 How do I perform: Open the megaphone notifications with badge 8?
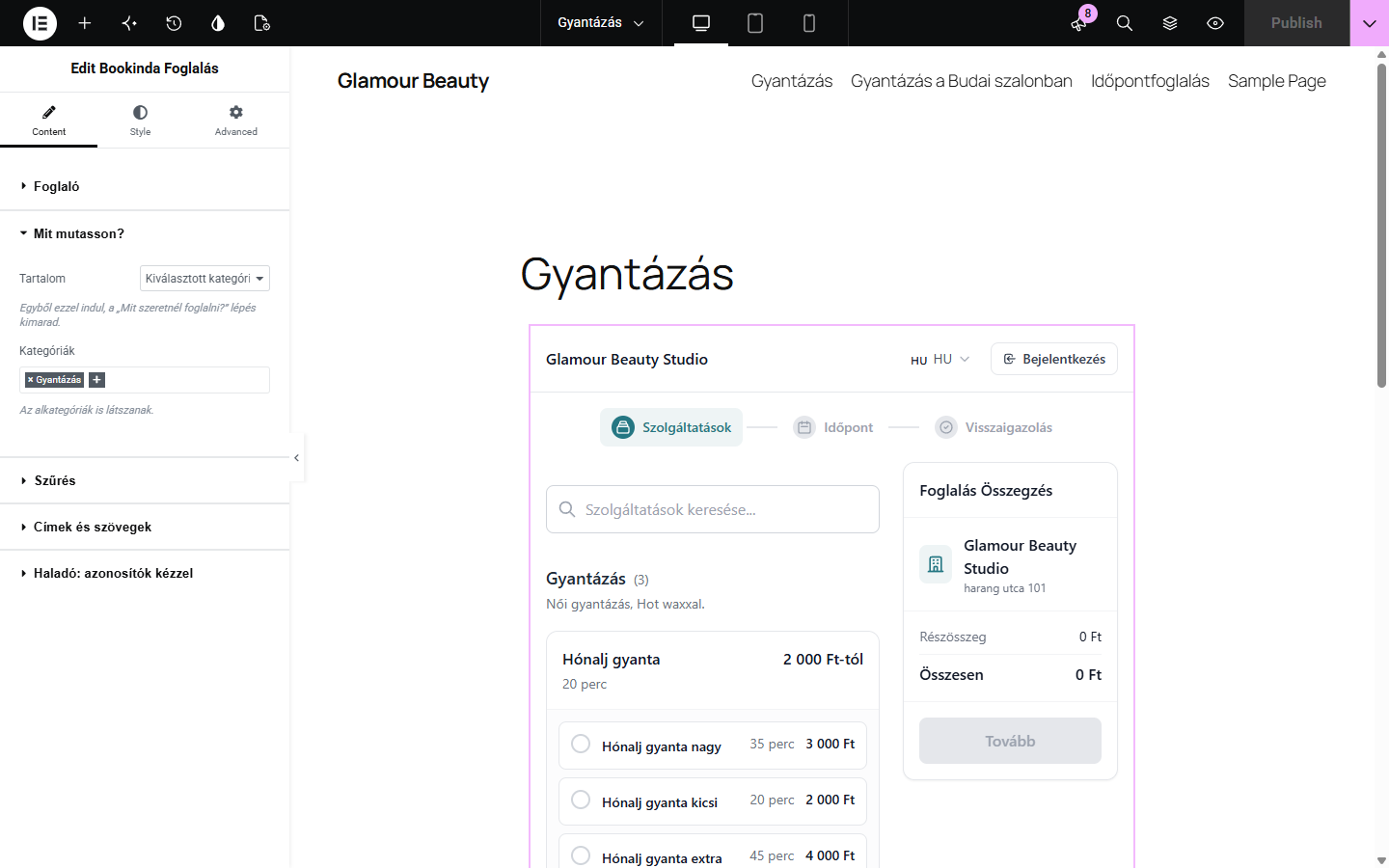(x=1079, y=23)
